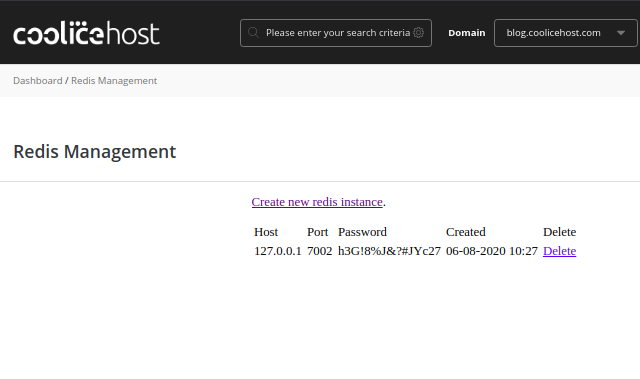This screenshot has height=379, width=640.
Task: Open the blog.coolicehost.com domain dropdown
Action: coord(565,33)
